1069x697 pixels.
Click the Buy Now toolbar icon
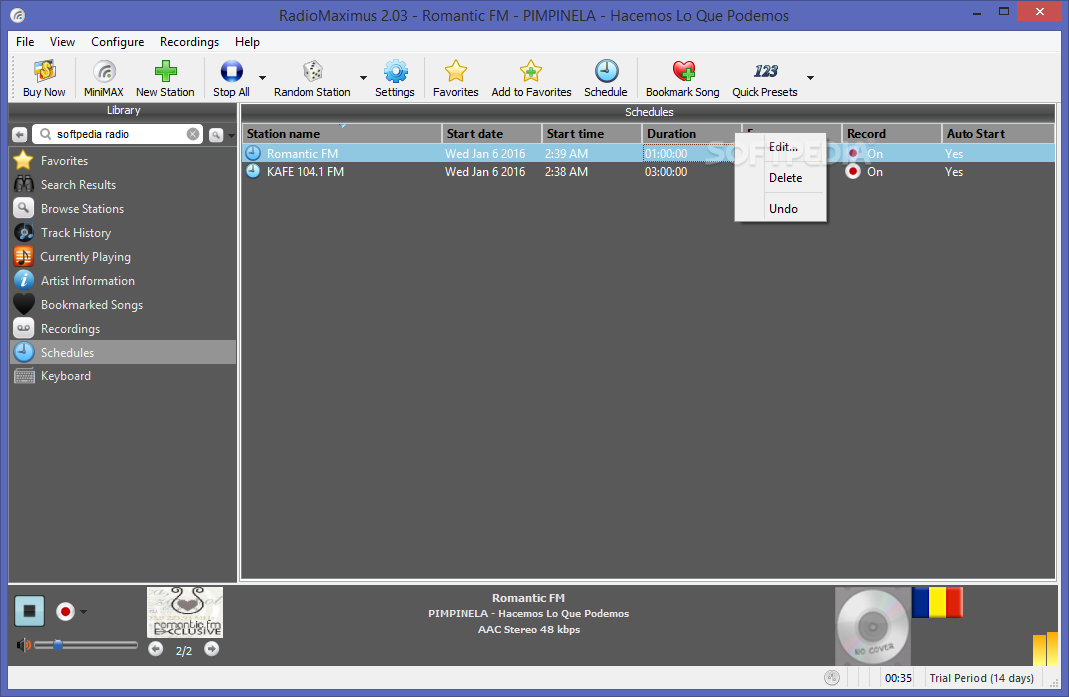(44, 78)
